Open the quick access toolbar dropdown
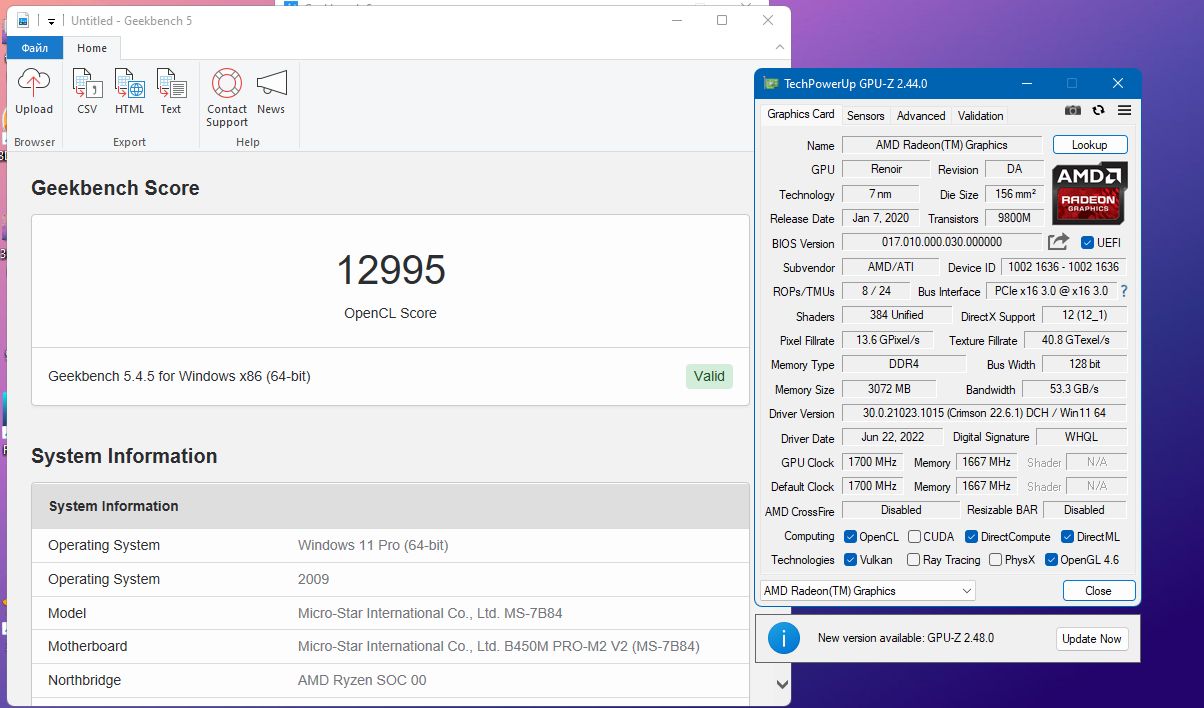 [51, 21]
